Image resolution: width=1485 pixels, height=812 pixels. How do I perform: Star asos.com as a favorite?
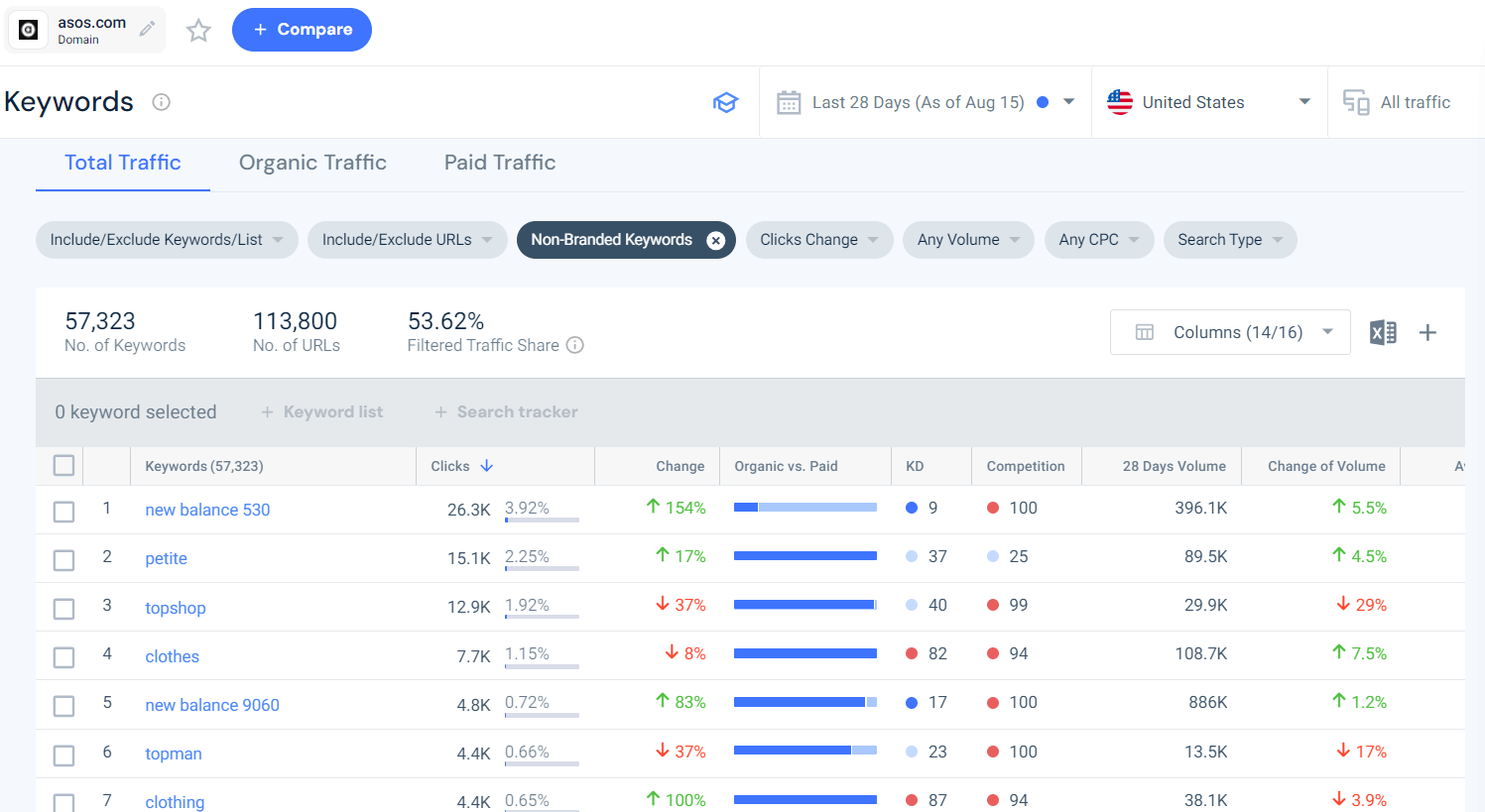pos(198,31)
